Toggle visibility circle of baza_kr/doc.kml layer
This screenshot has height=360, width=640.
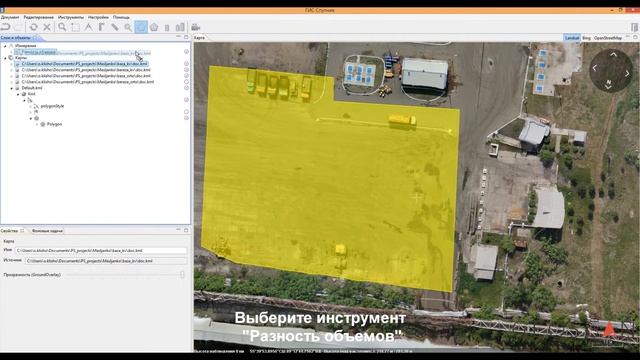(x=186, y=64)
